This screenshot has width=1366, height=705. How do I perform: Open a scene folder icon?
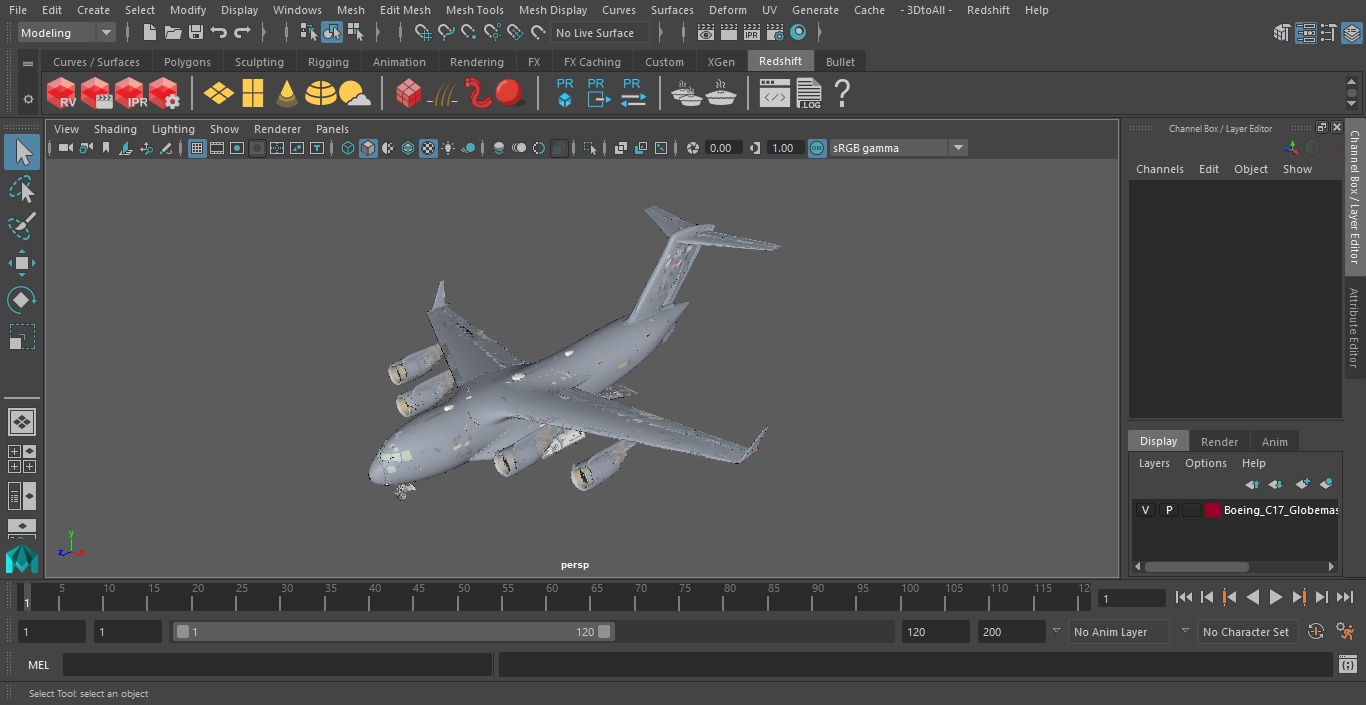[172, 33]
